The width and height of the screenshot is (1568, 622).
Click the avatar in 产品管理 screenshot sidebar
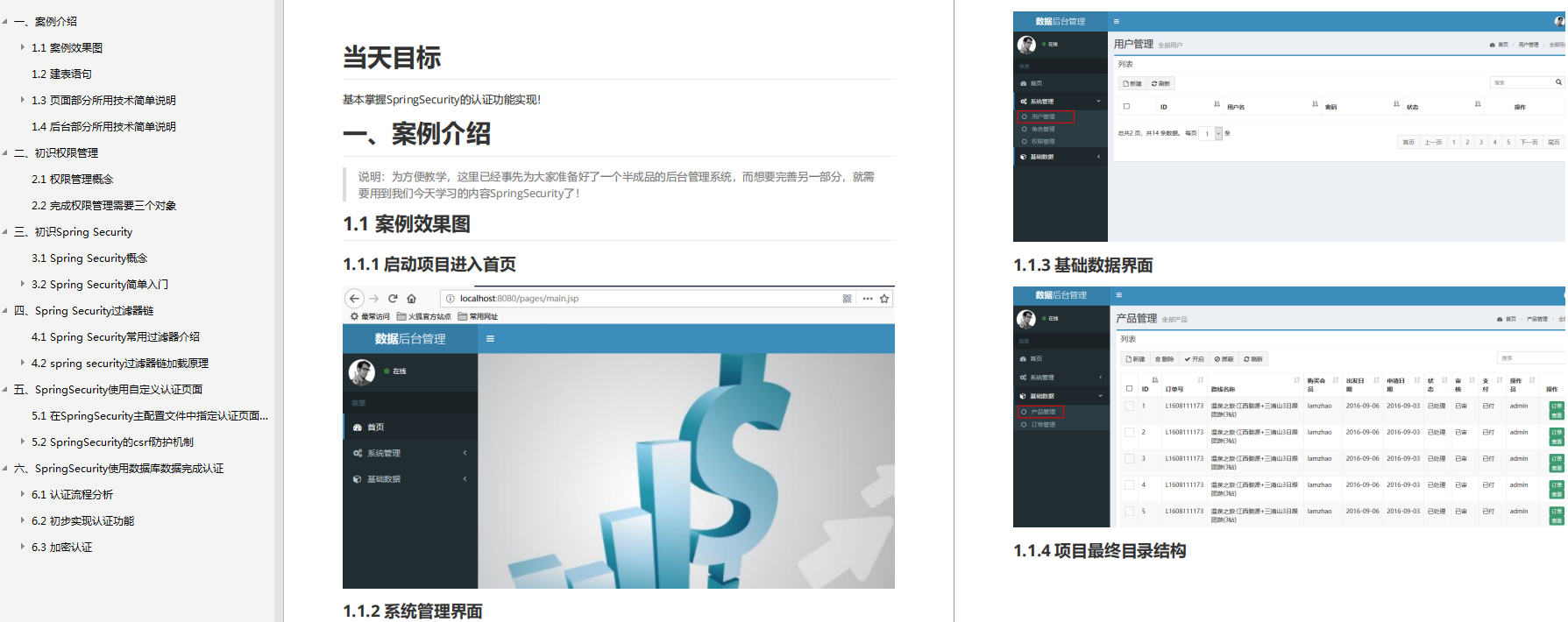click(x=1026, y=319)
